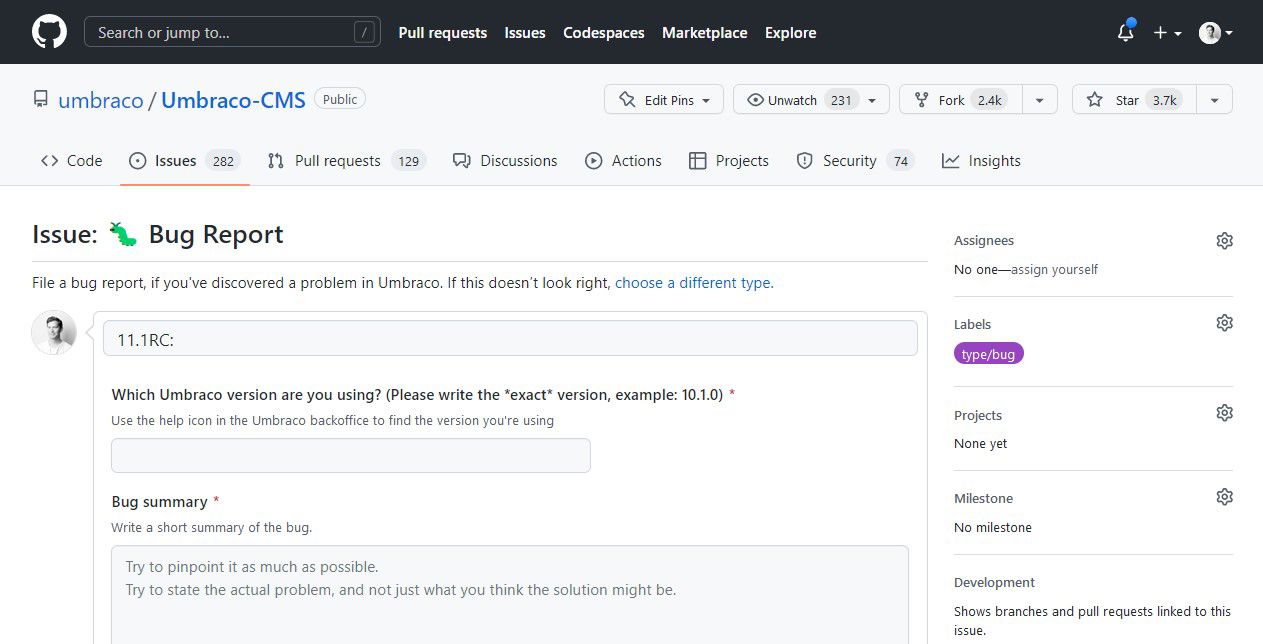Expand the star lists dropdown arrow
The height and width of the screenshot is (644, 1263).
coord(1214,100)
